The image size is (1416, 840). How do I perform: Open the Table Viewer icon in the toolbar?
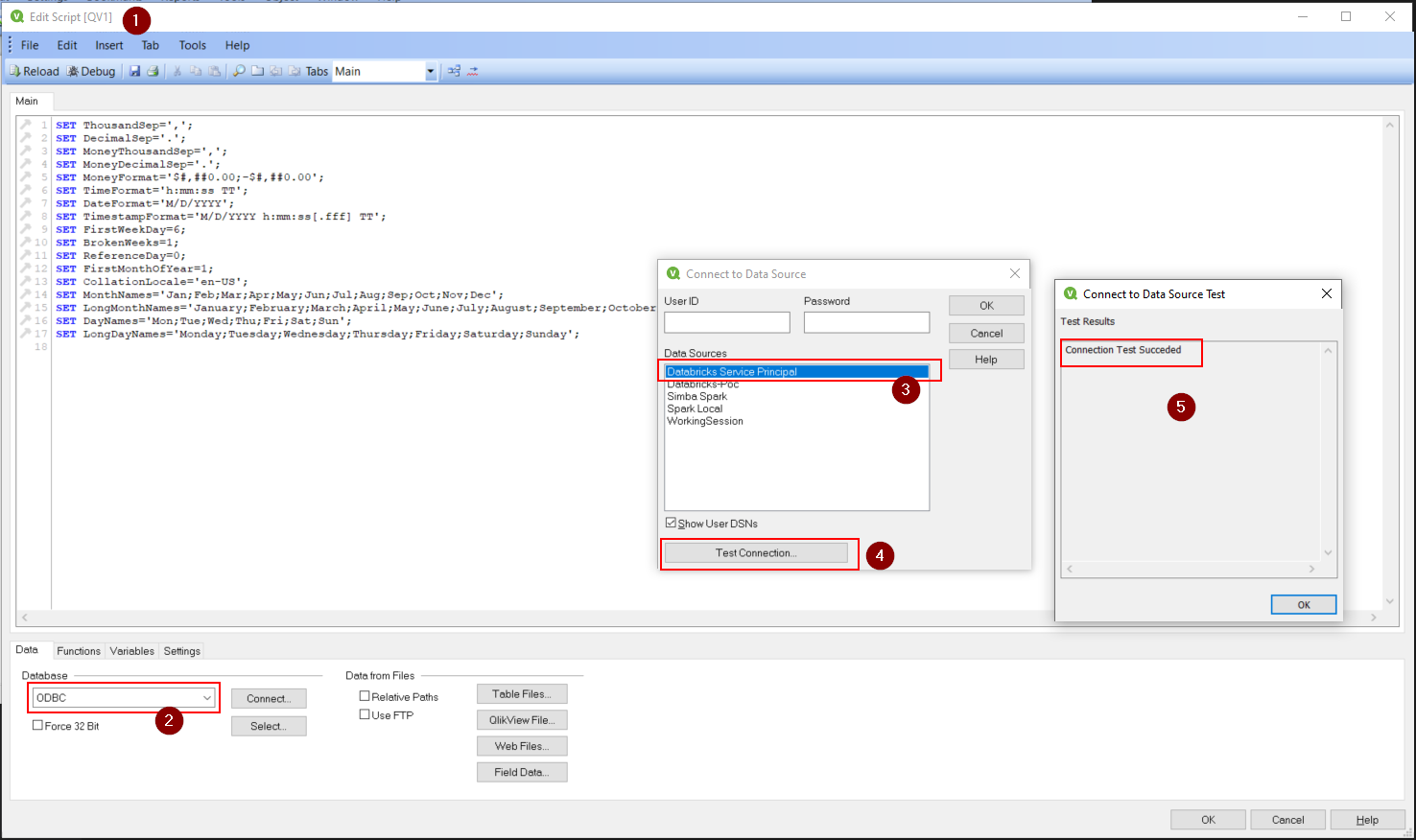pyautogui.click(x=454, y=71)
